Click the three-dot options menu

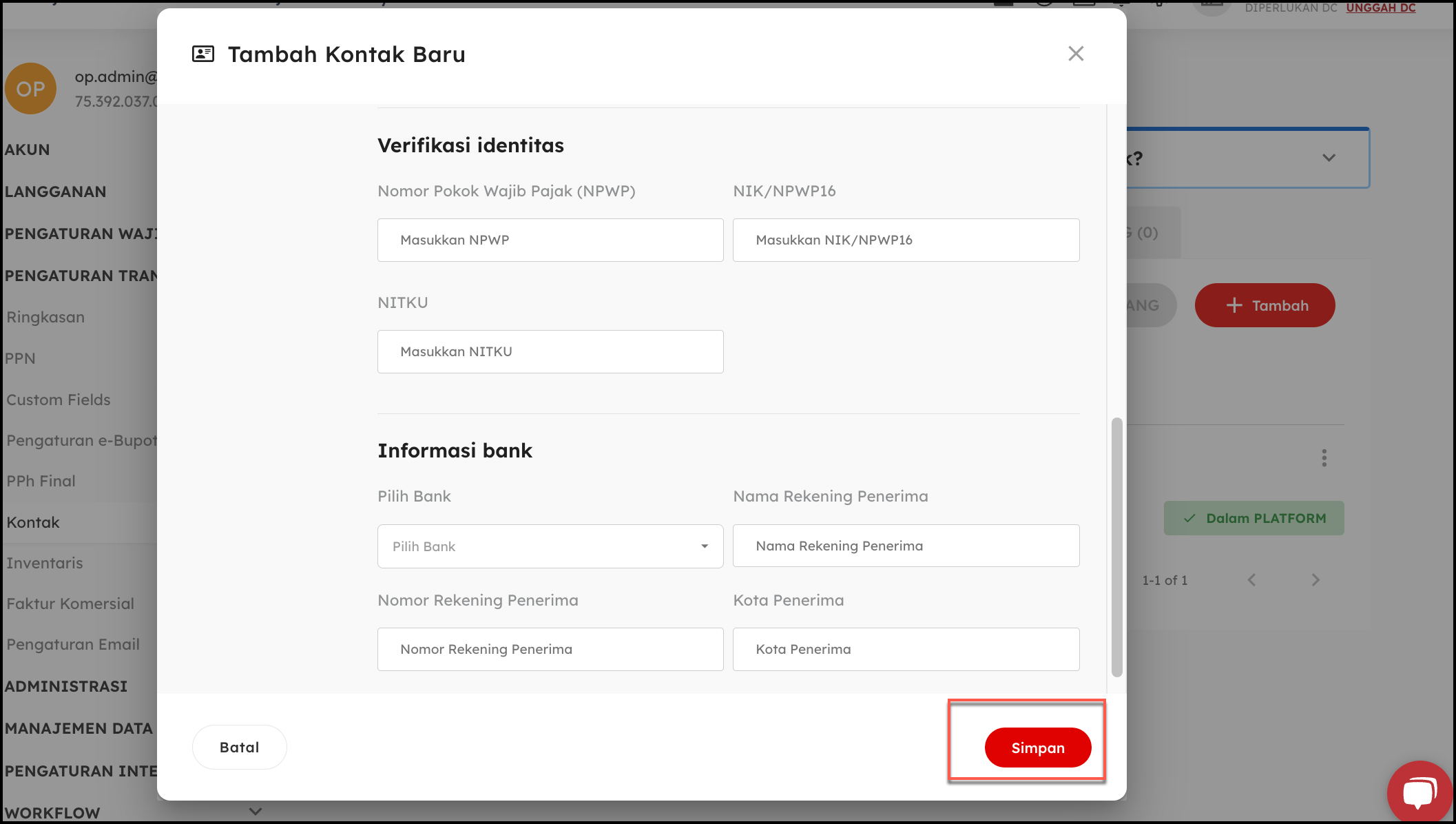click(1324, 458)
